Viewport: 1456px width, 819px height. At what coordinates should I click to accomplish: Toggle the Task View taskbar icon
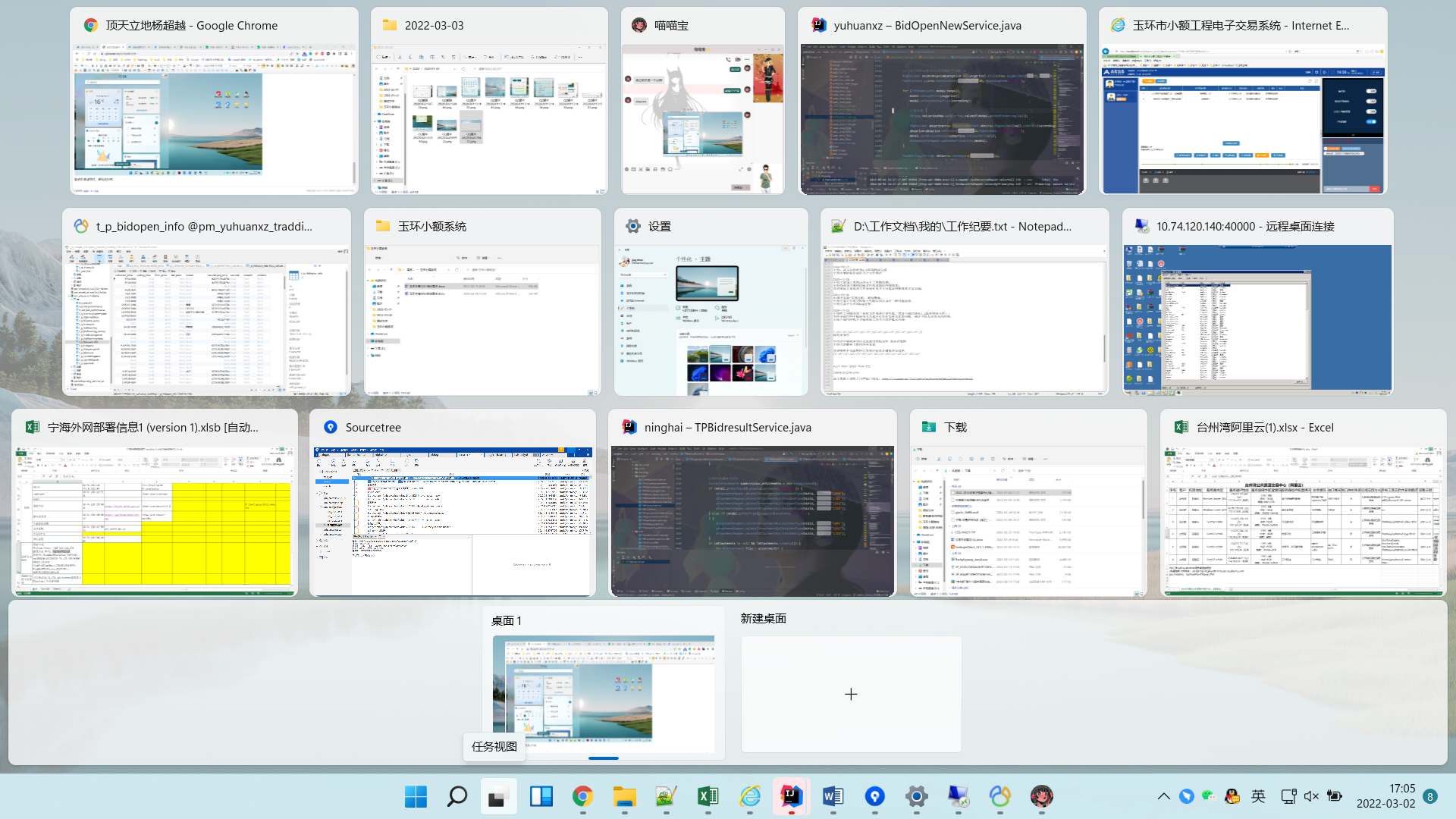498,796
